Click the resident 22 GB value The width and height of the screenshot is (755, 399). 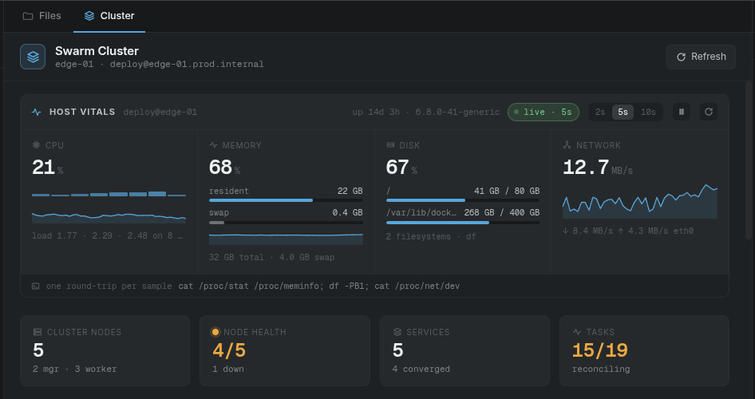click(350, 191)
